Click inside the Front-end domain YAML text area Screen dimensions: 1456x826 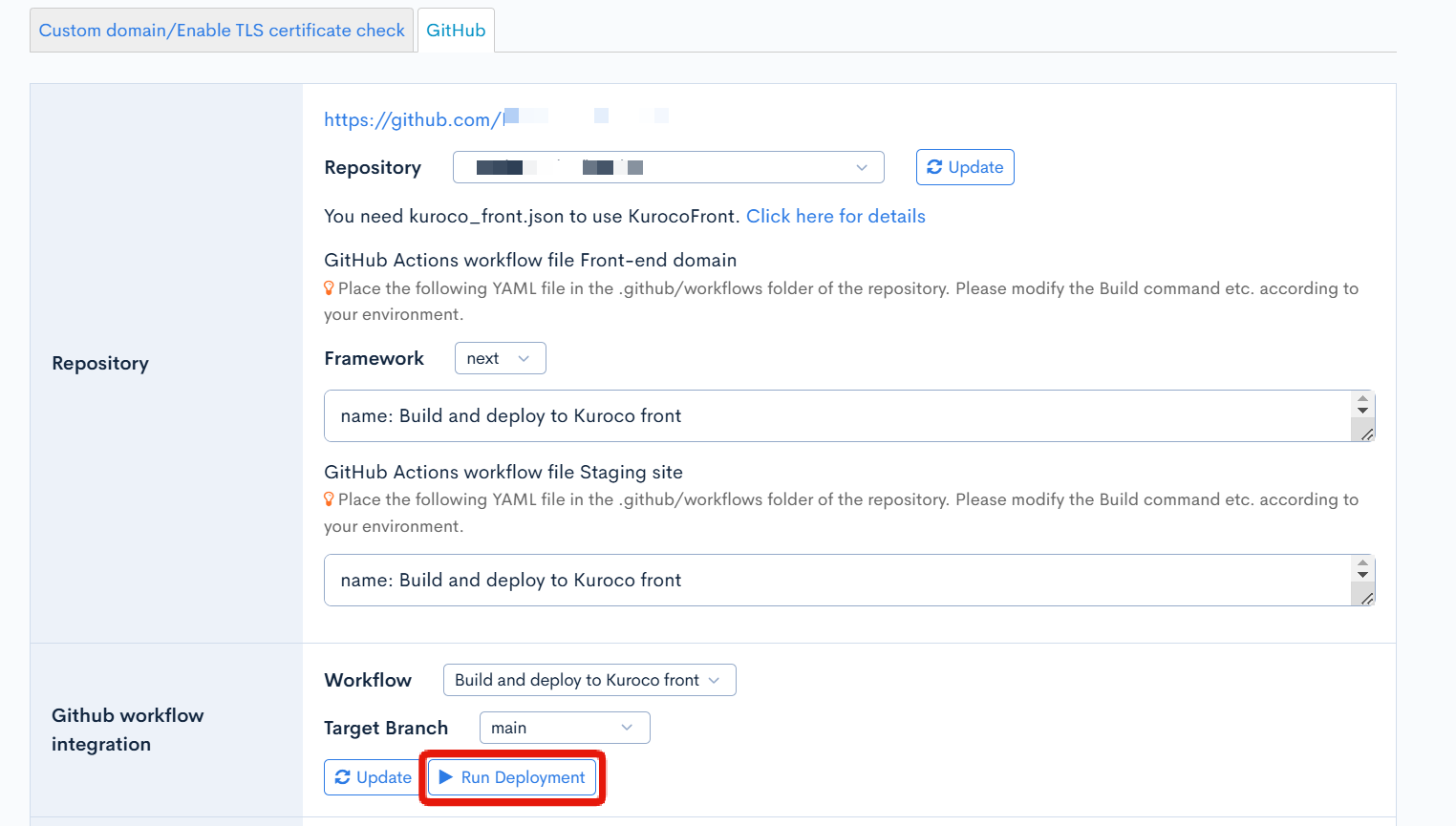831,415
